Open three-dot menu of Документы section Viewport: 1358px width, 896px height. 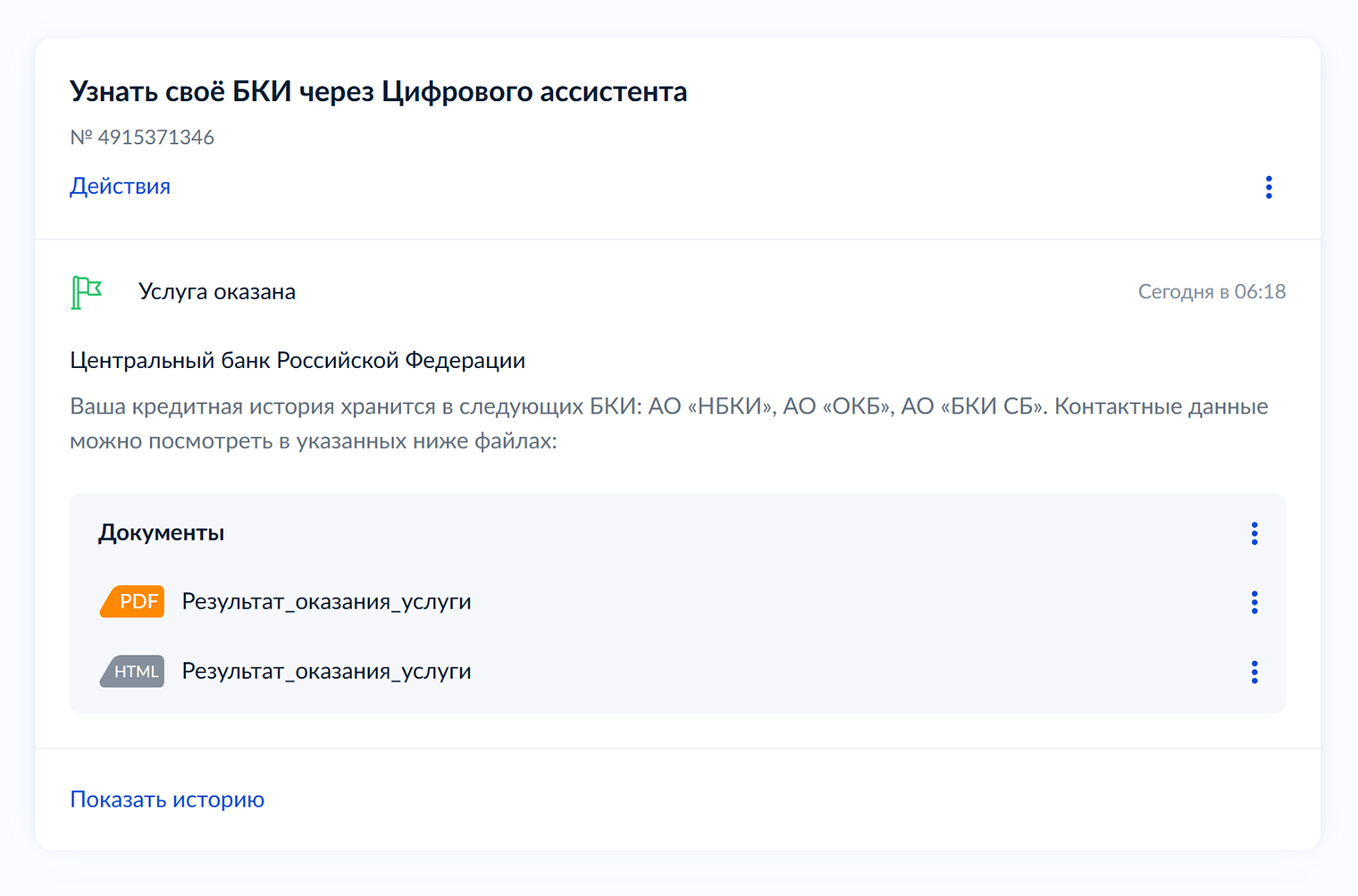pyautogui.click(x=1254, y=533)
